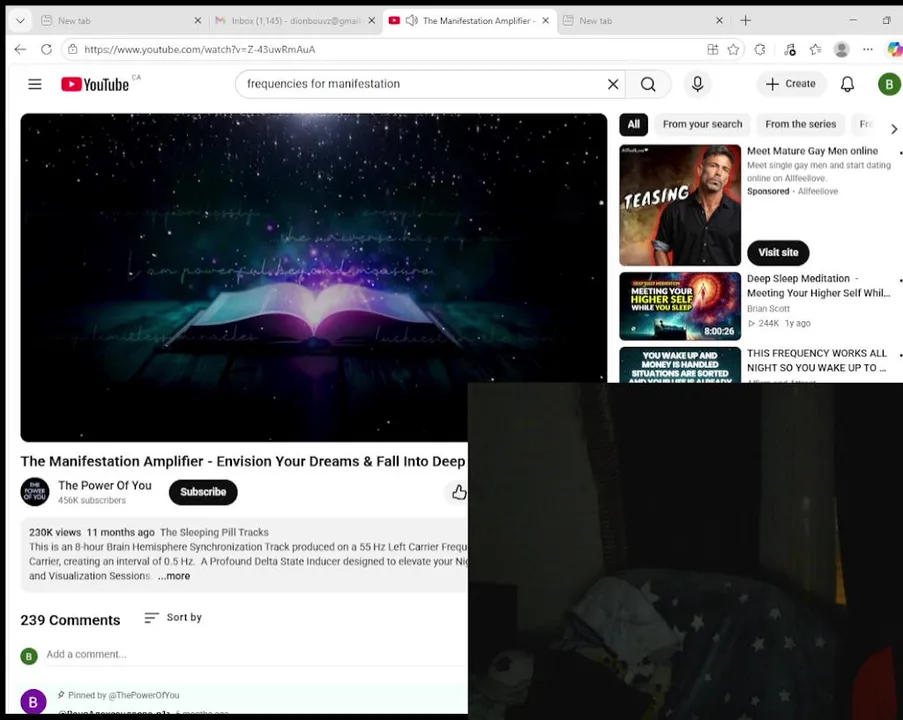Select the From your search chip
Viewport: 903px width, 720px height.
tap(702, 124)
